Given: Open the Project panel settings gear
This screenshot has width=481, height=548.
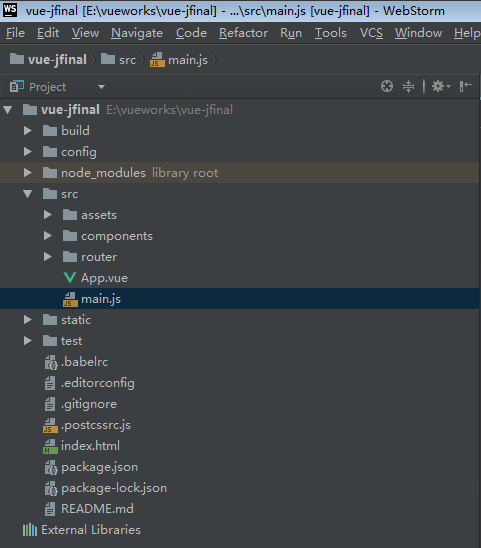Looking at the screenshot, I should click(441, 86).
